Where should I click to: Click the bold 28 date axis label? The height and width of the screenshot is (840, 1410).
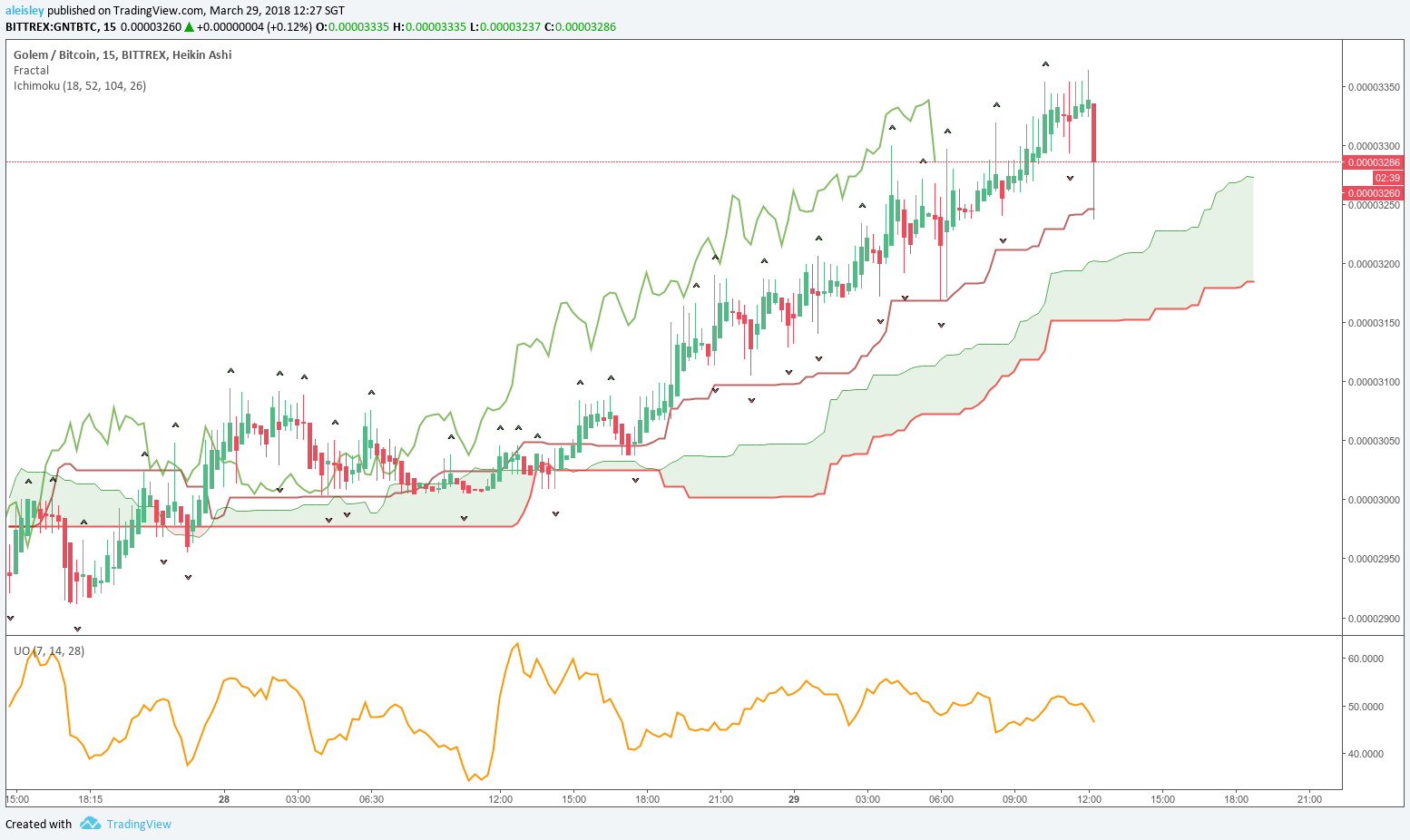pyautogui.click(x=224, y=799)
